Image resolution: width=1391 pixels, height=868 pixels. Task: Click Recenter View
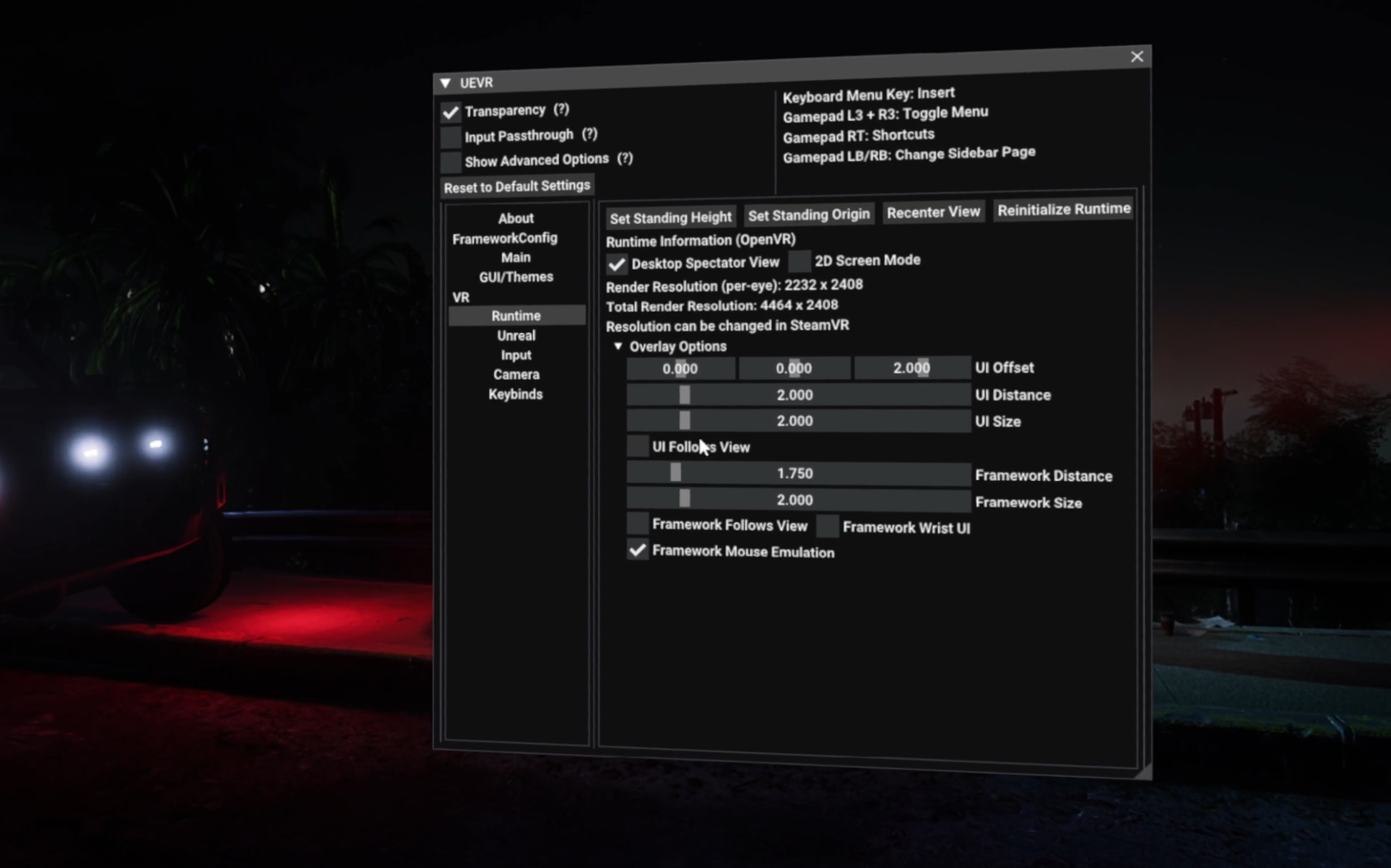933,212
